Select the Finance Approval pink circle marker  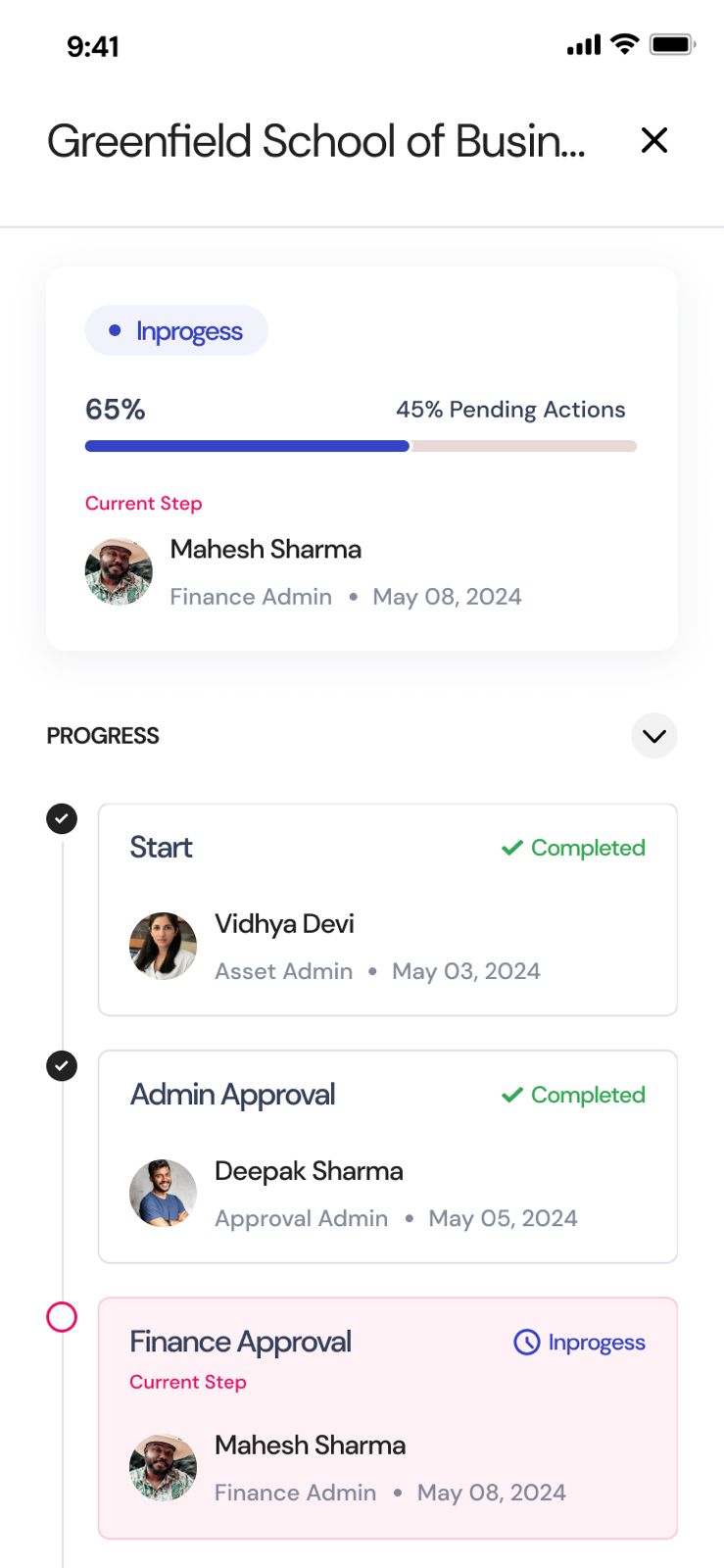(x=62, y=1317)
